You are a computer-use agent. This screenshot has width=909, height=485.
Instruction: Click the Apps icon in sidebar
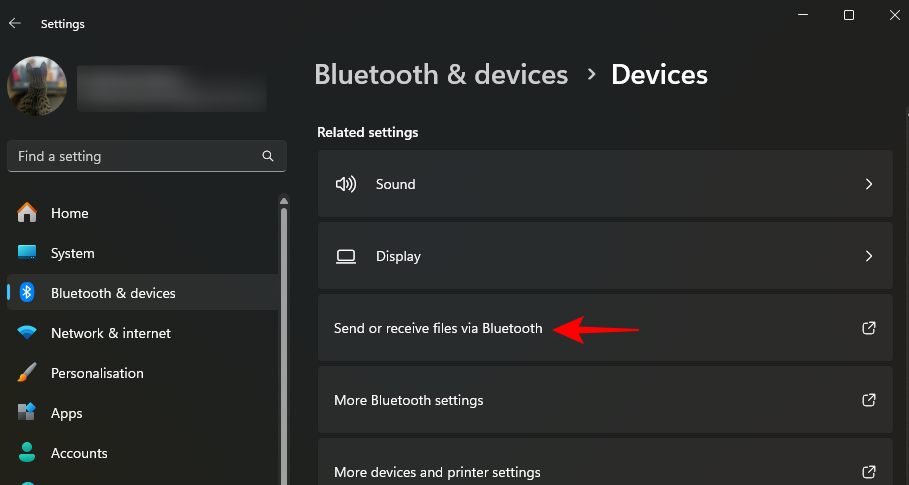pos(28,413)
